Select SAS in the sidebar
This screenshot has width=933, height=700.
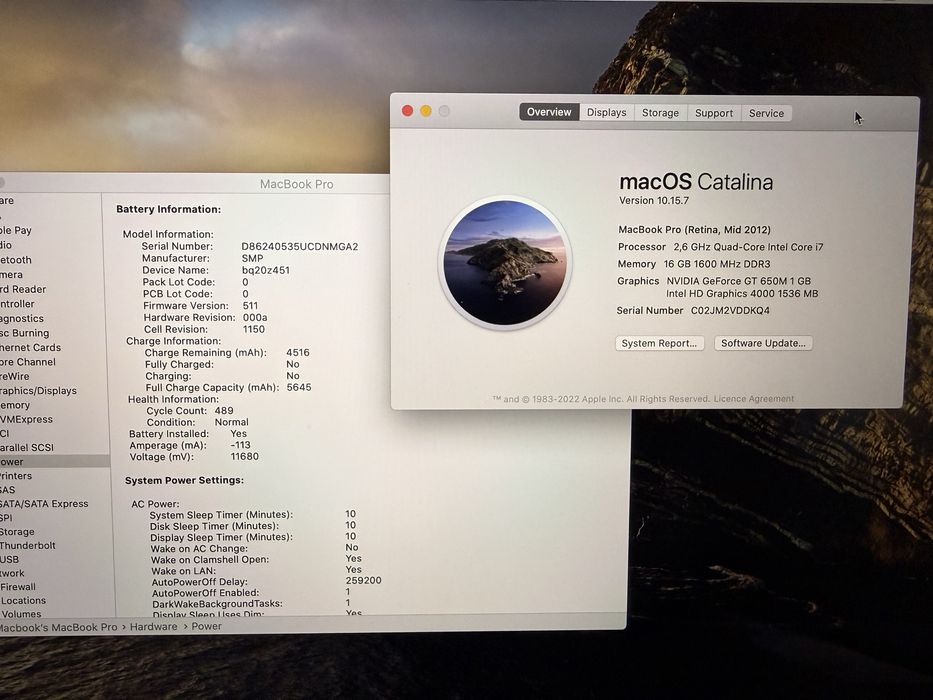pos(8,490)
